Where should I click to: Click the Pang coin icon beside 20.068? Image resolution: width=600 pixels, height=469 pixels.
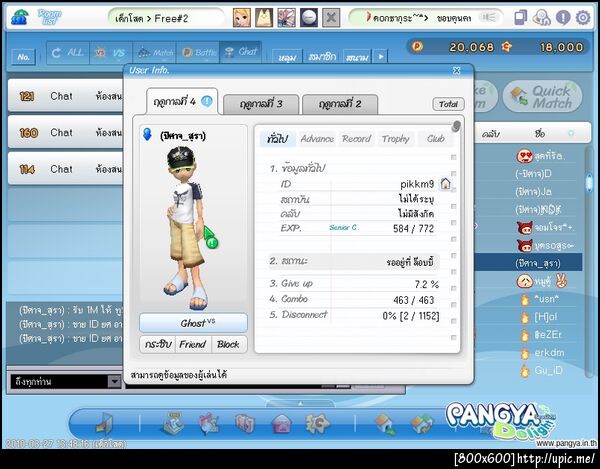click(417, 47)
